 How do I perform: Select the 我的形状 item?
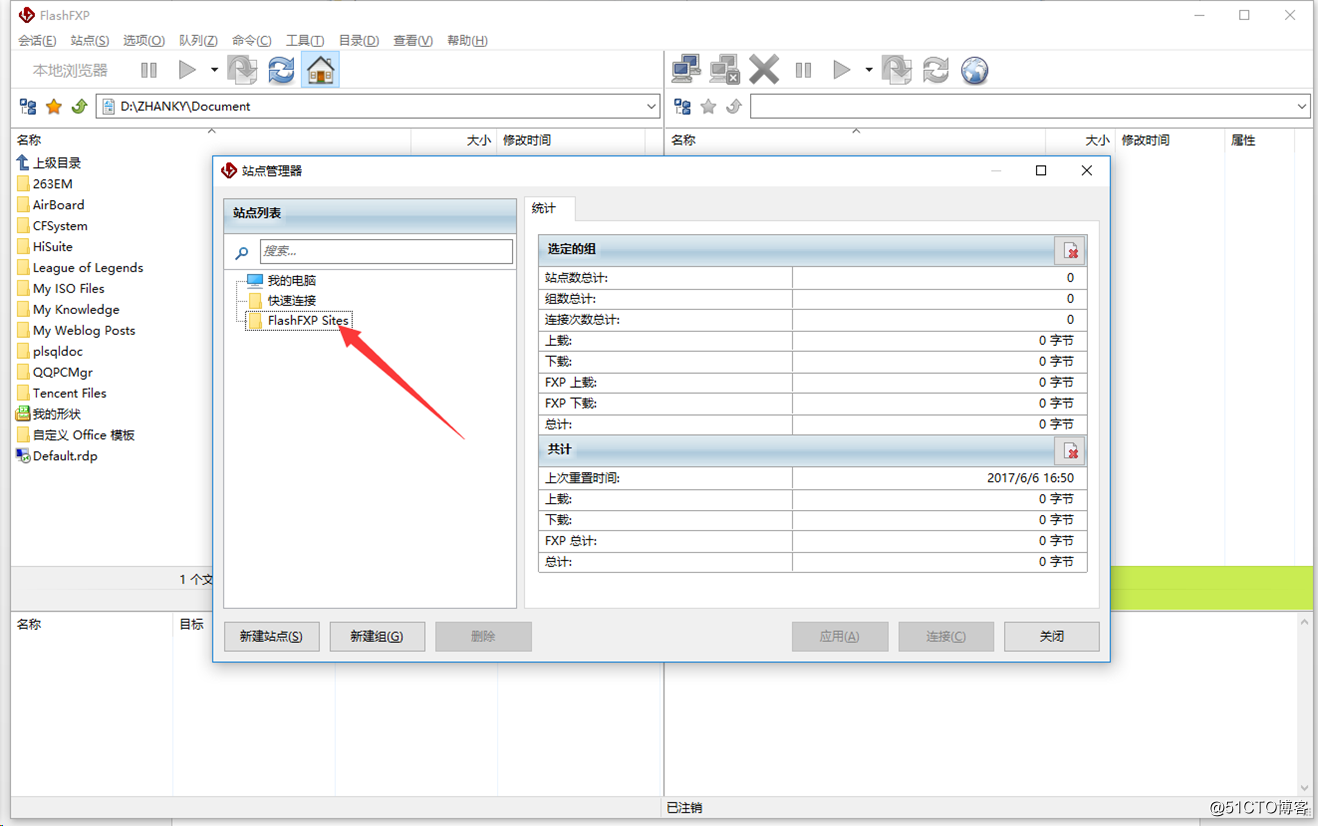pos(49,414)
